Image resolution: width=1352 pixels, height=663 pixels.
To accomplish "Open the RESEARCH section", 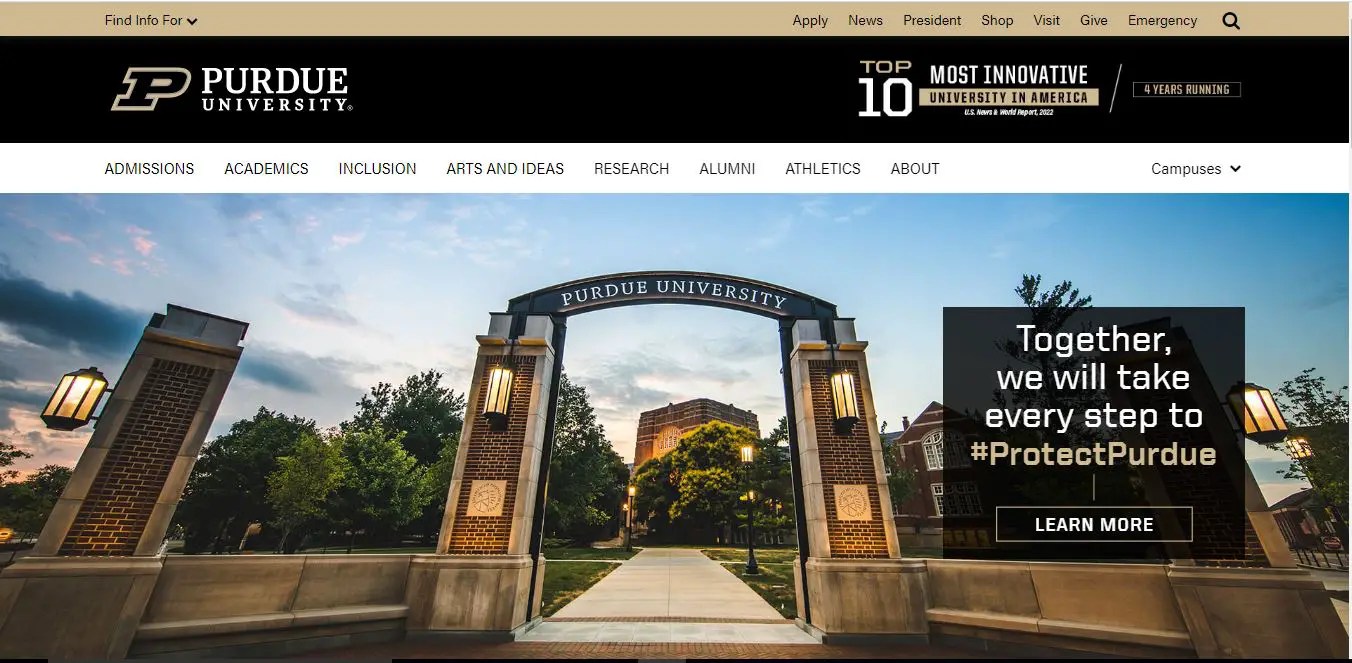I will [x=631, y=168].
